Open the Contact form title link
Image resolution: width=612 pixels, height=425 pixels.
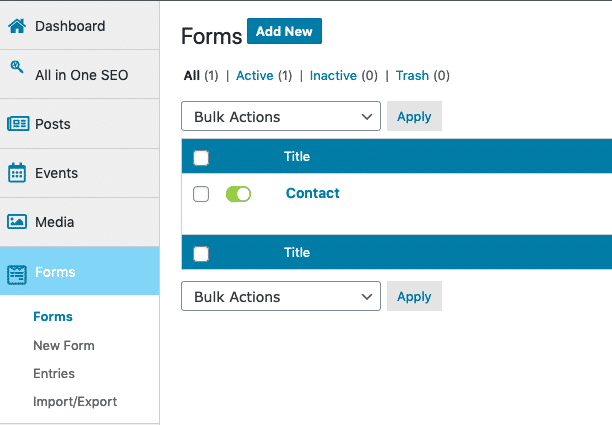point(313,193)
